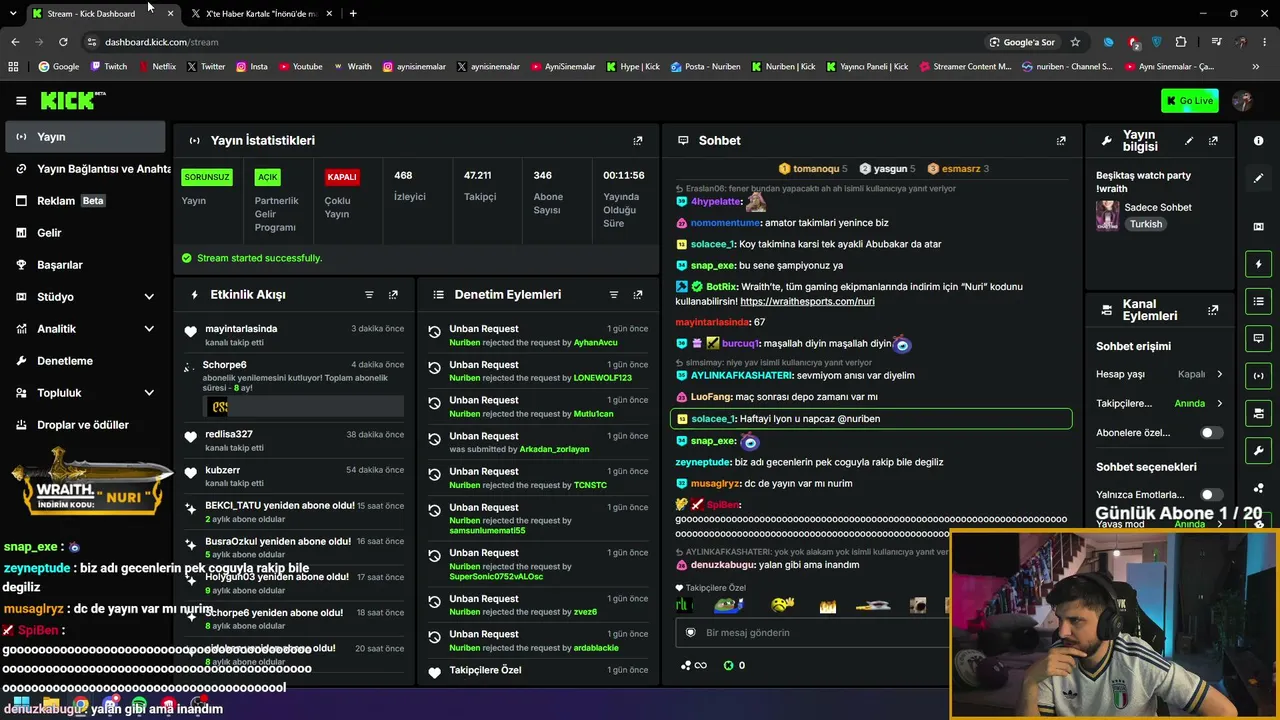Open the profile avatar next to Go Live
The width and height of the screenshot is (1280, 720).
coord(1243,101)
